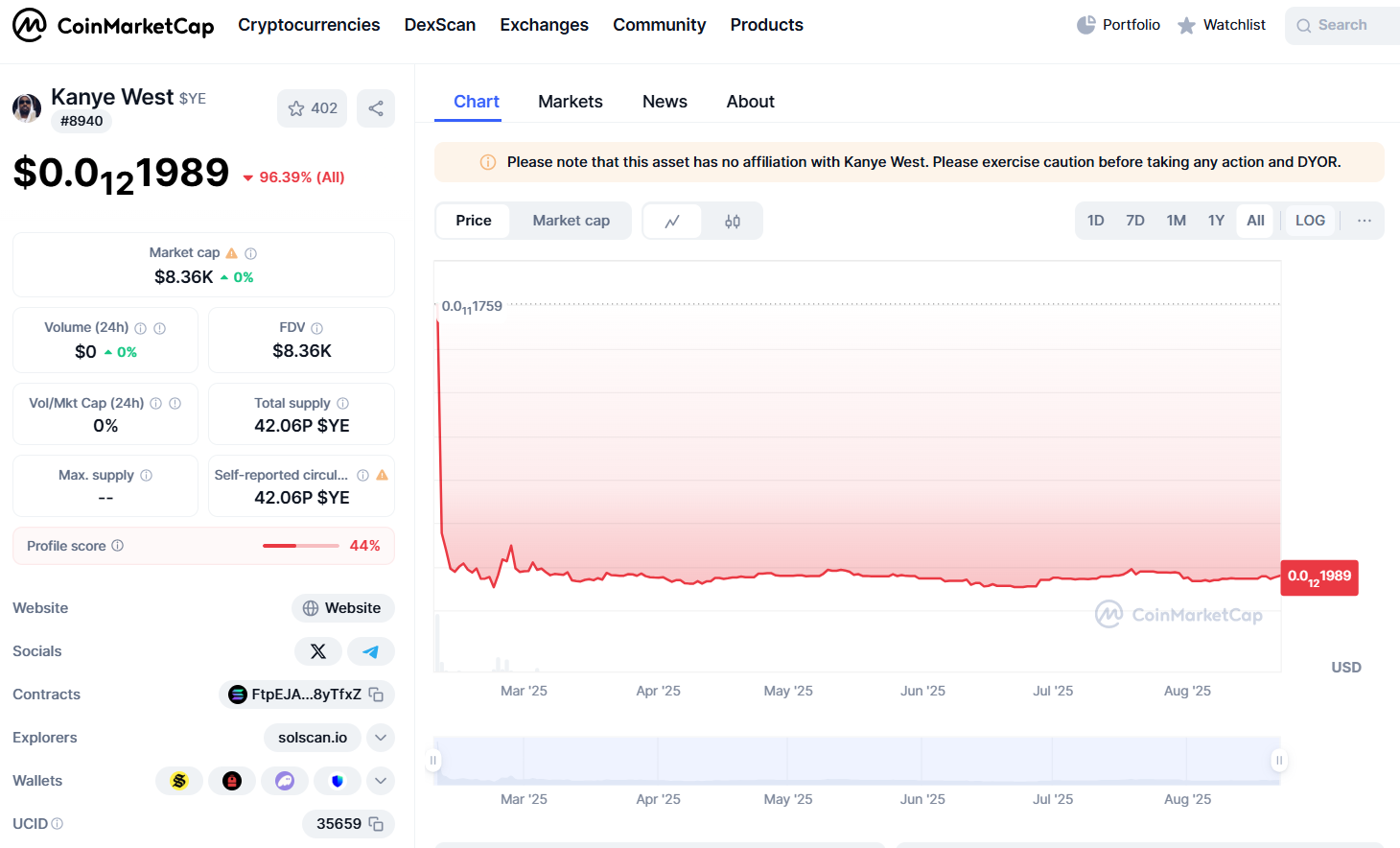The height and width of the screenshot is (848, 1400).
Task: Click the Watchlist link text
Action: tap(1234, 25)
